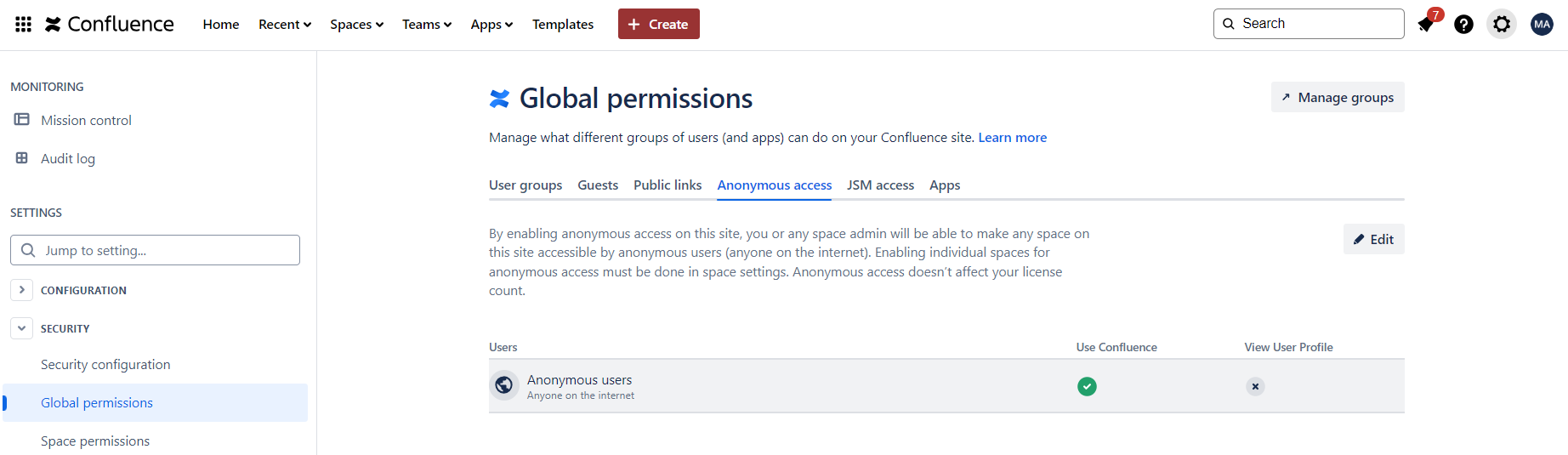The width and height of the screenshot is (1568, 455).
Task: Click the Anonymous users globe icon
Action: pos(504,385)
